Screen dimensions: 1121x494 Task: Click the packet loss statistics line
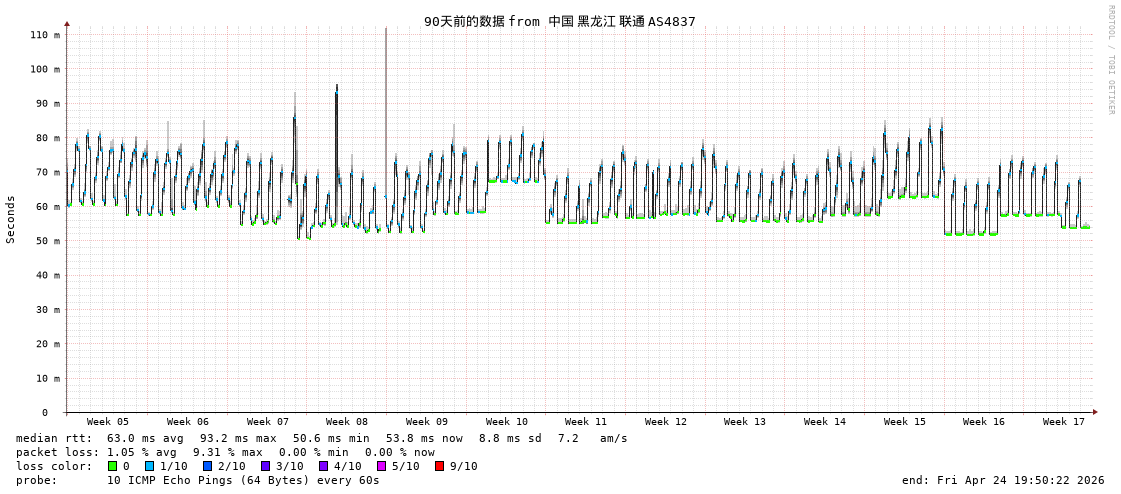coord(225,452)
